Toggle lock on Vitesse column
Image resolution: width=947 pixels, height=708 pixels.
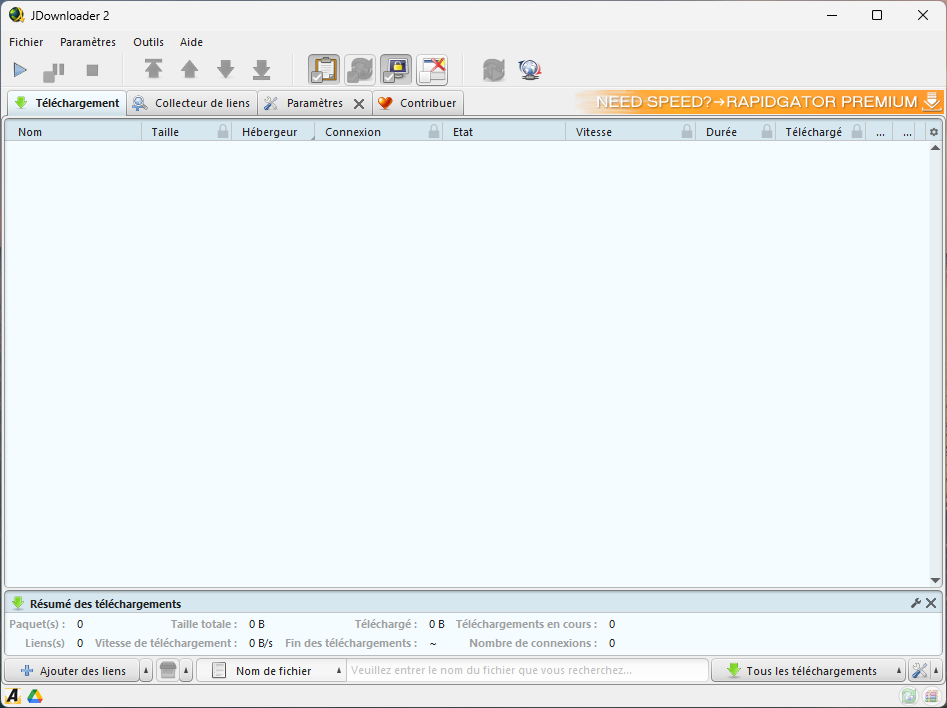click(687, 131)
